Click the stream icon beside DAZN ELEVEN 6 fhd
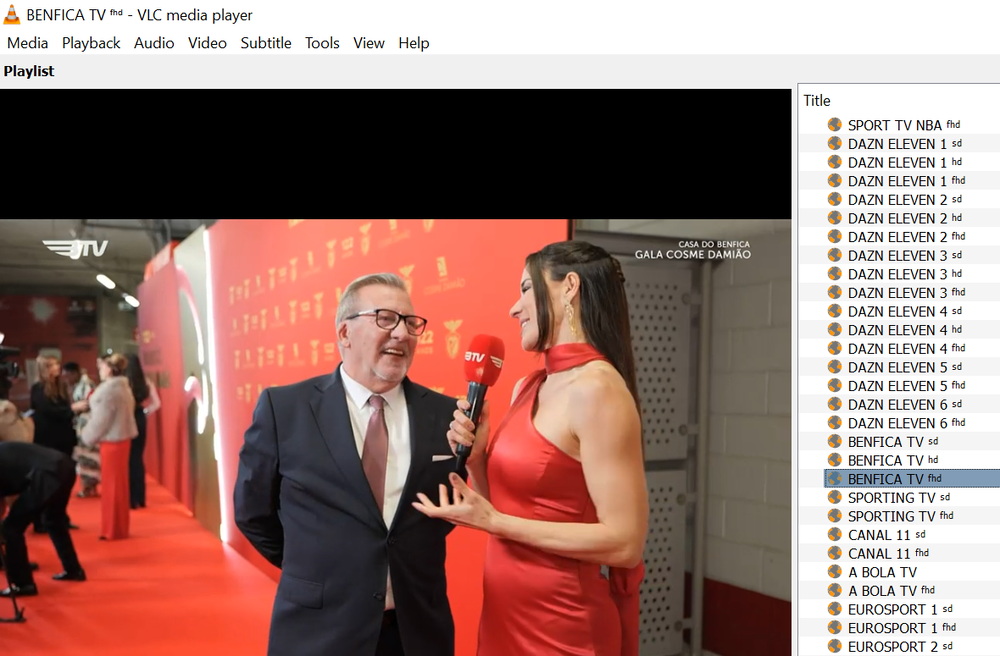 point(834,422)
